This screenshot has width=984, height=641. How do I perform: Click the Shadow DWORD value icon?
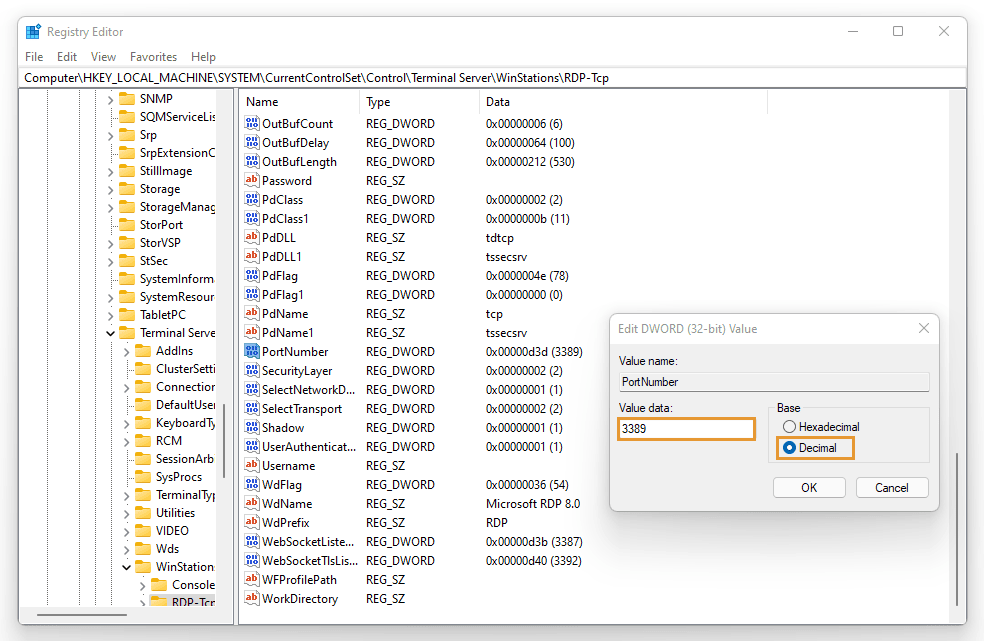pyautogui.click(x=252, y=427)
